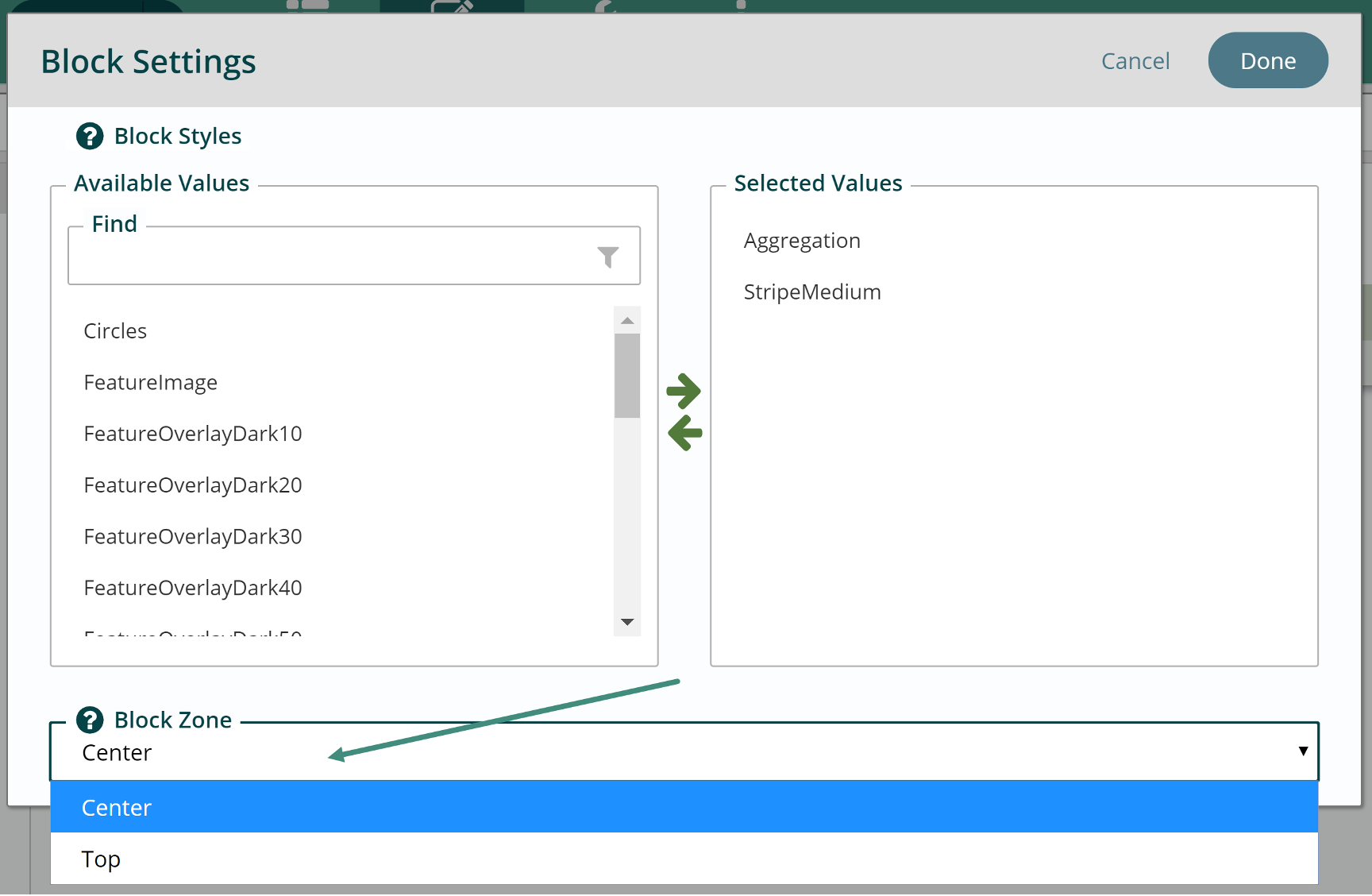
Task: Select StripeMedium in Selected Values
Action: pyautogui.click(x=812, y=292)
